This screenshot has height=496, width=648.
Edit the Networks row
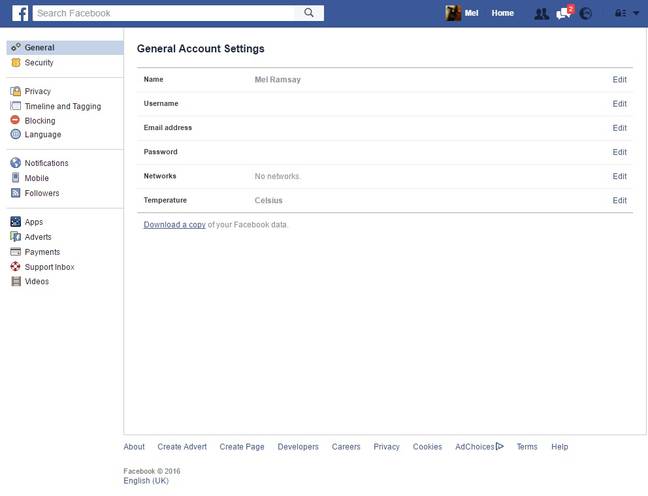pyautogui.click(x=619, y=176)
